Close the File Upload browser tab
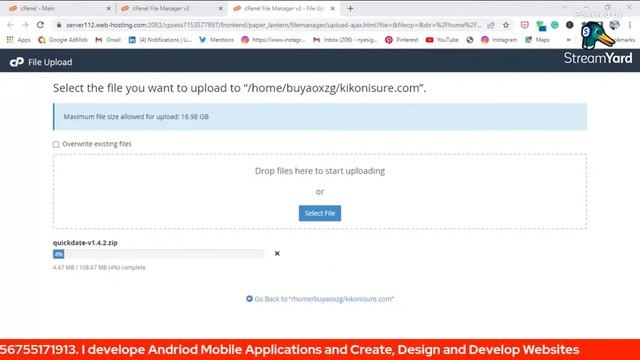Screen dimensions: 640x360 point(332,8)
